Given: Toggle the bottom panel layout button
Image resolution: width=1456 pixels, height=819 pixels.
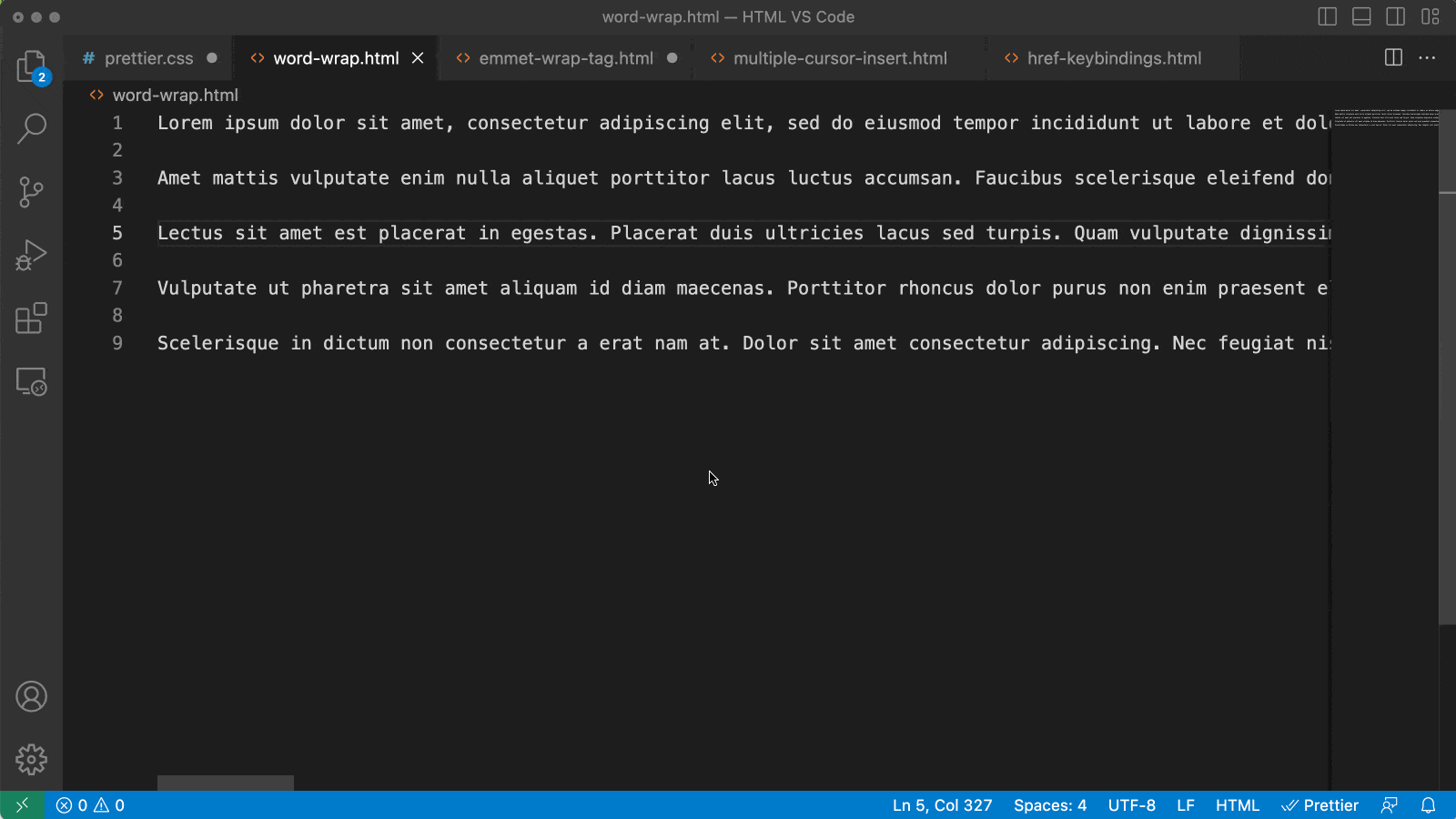Looking at the screenshot, I should pos(1361,17).
